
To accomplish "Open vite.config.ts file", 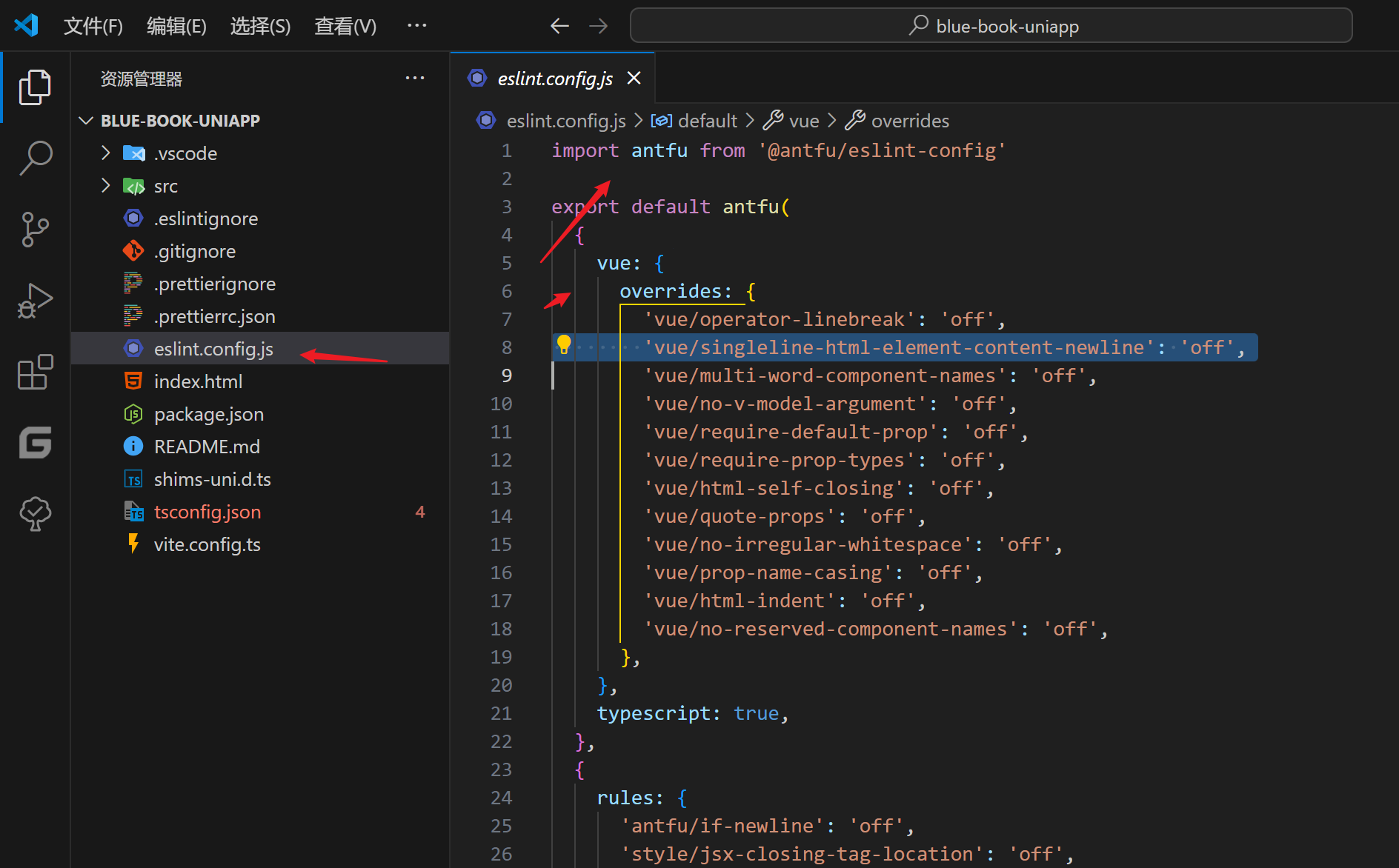I will point(260,544).
